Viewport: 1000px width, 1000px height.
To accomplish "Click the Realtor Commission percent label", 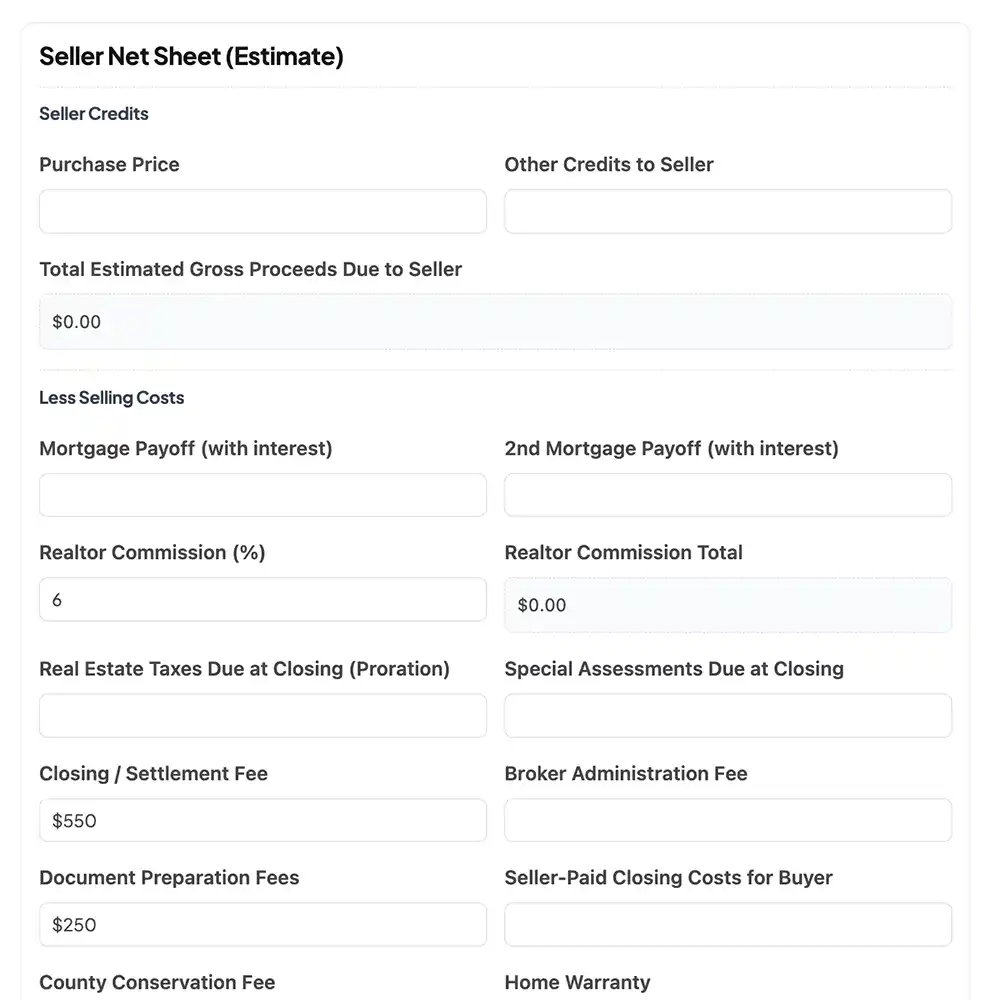I will click(x=152, y=552).
